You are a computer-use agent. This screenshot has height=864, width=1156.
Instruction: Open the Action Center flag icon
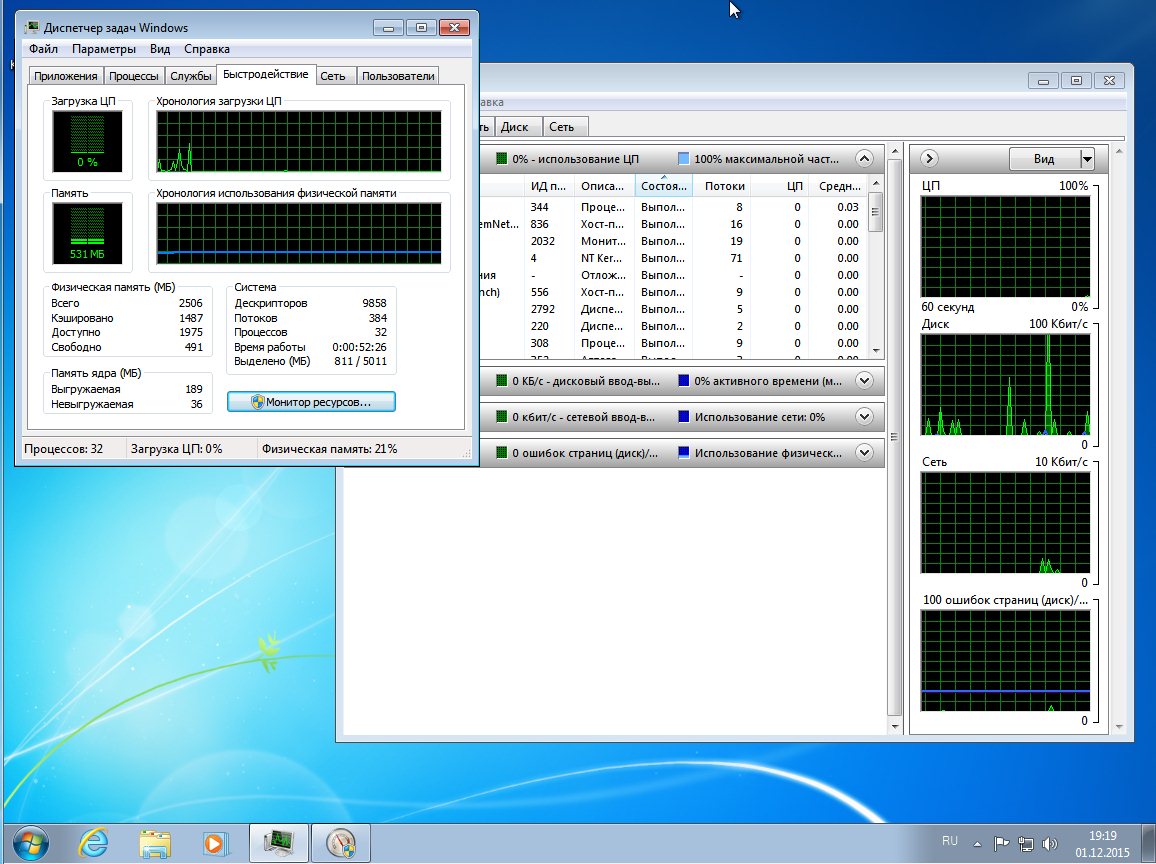pyautogui.click(x=1001, y=842)
